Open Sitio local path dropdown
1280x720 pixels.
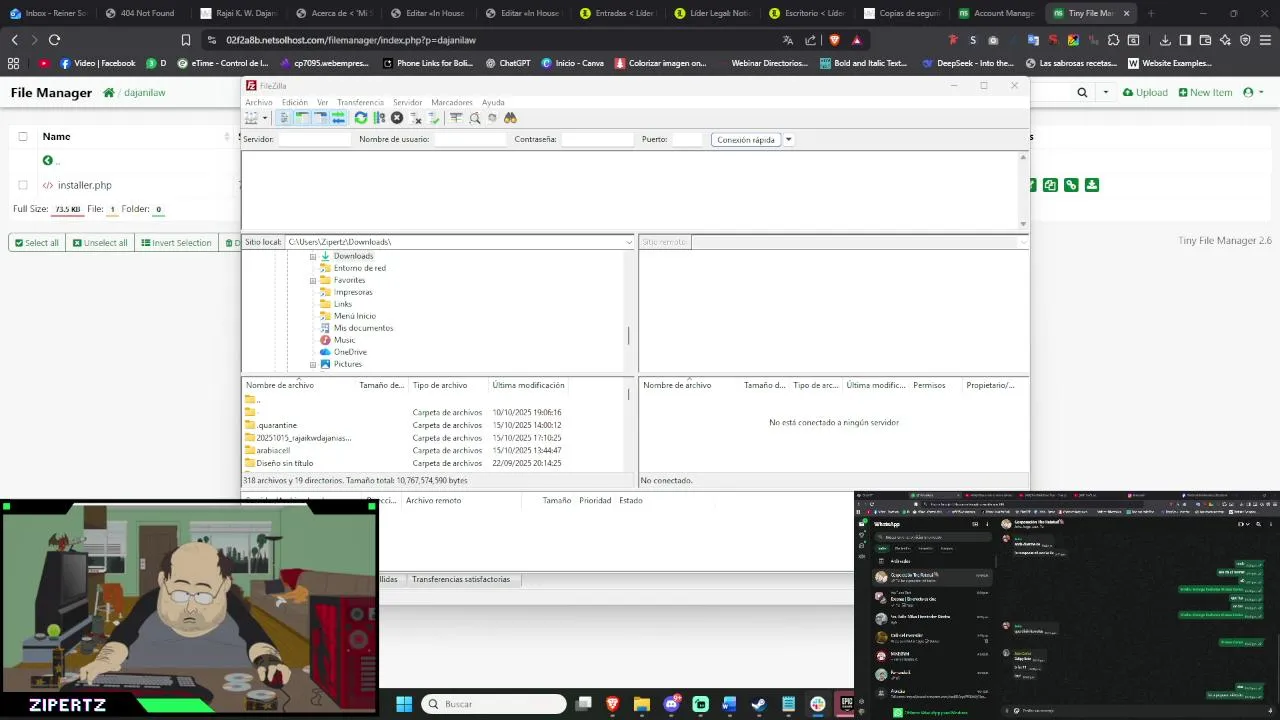(x=629, y=242)
